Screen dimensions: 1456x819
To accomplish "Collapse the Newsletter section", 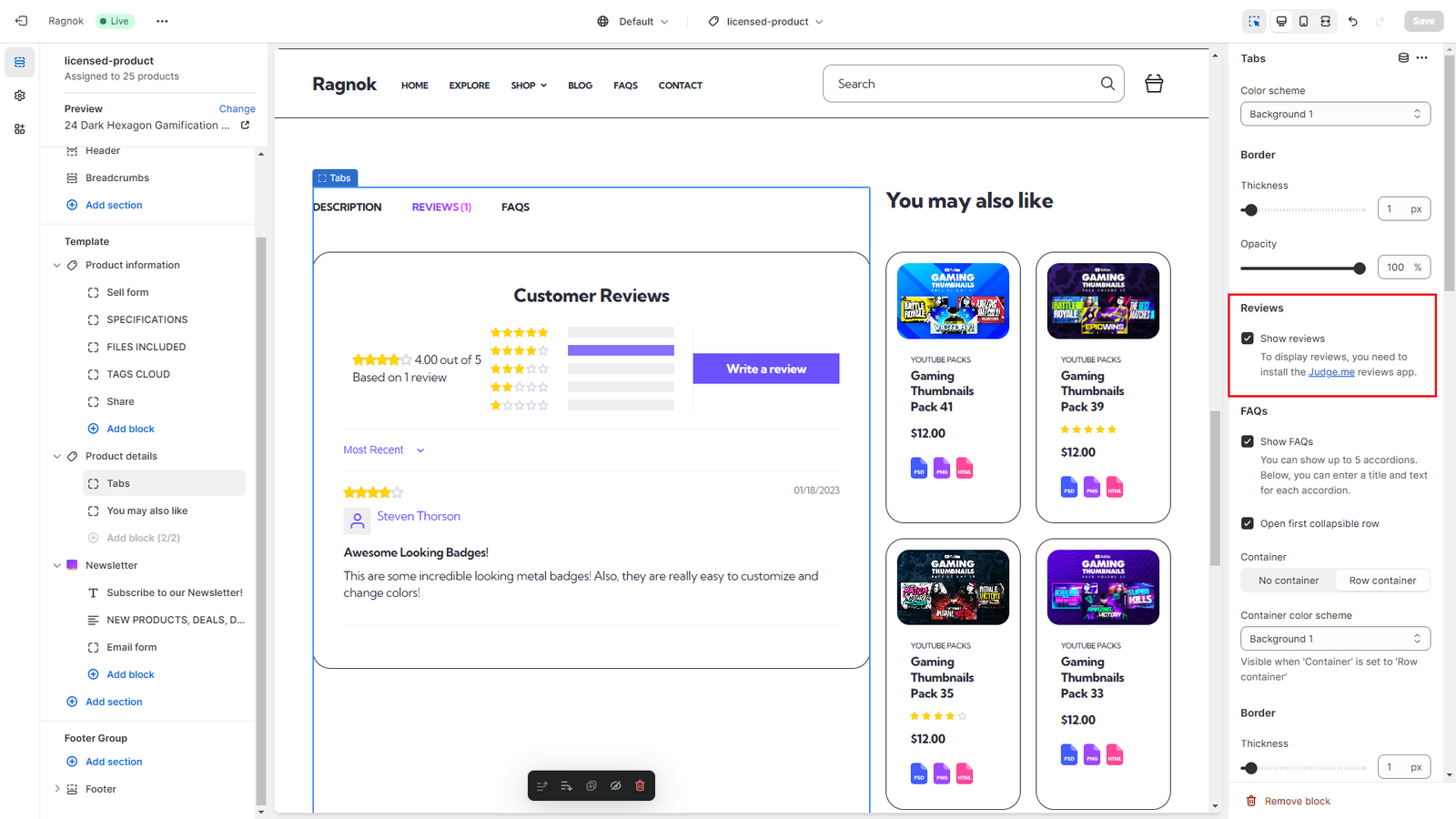I will point(57,566).
